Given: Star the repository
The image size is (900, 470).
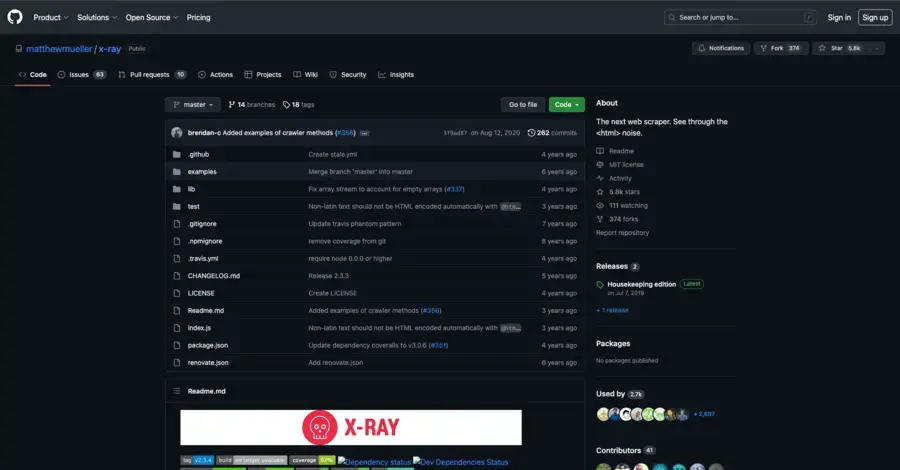Looking at the screenshot, I should click(841, 48).
